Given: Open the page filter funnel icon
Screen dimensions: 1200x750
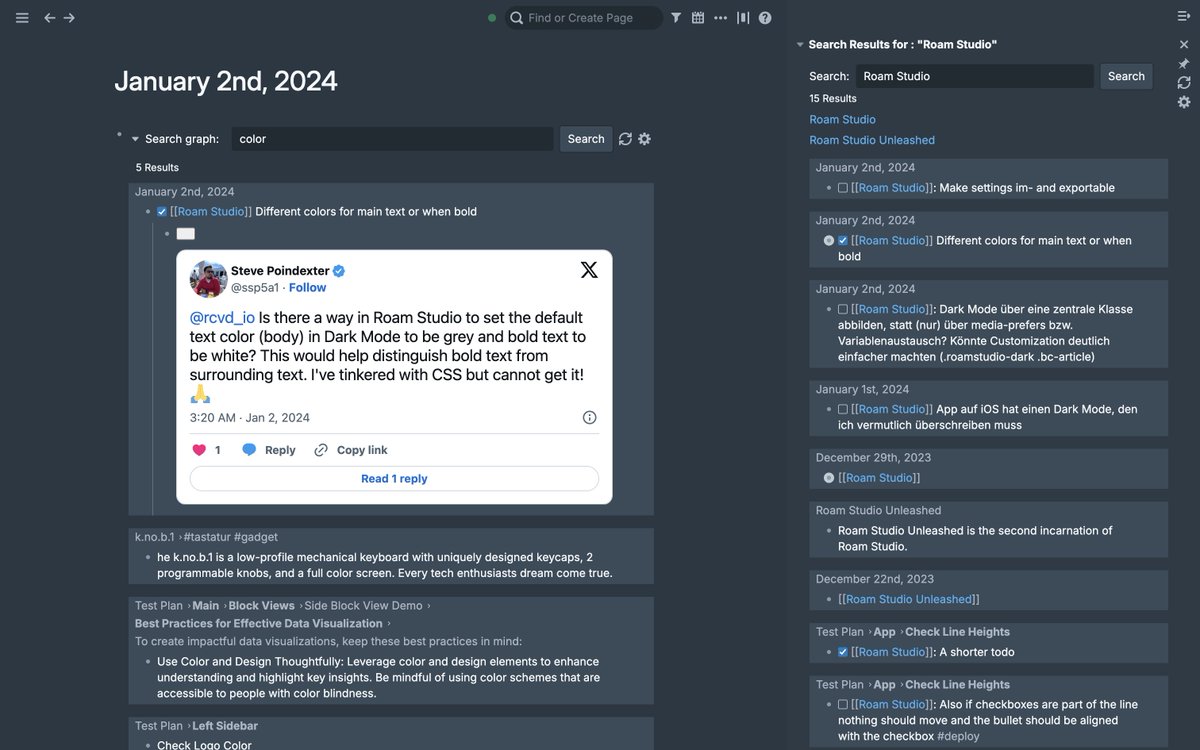Looking at the screenshot, I should (x=676, y=18).
